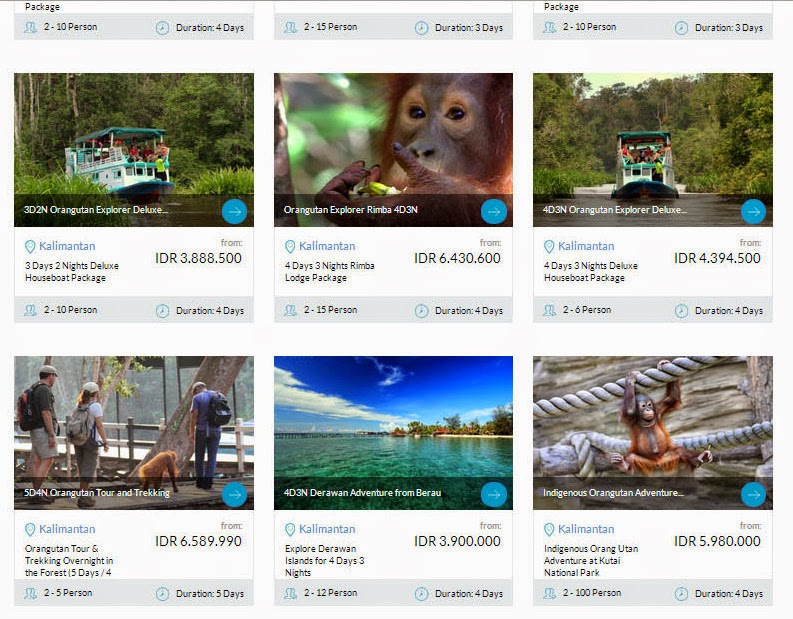Click arrow icon on 3D2N Orangutan Explorer Deluxe
The image size is (793, 619).
[234, 211]
